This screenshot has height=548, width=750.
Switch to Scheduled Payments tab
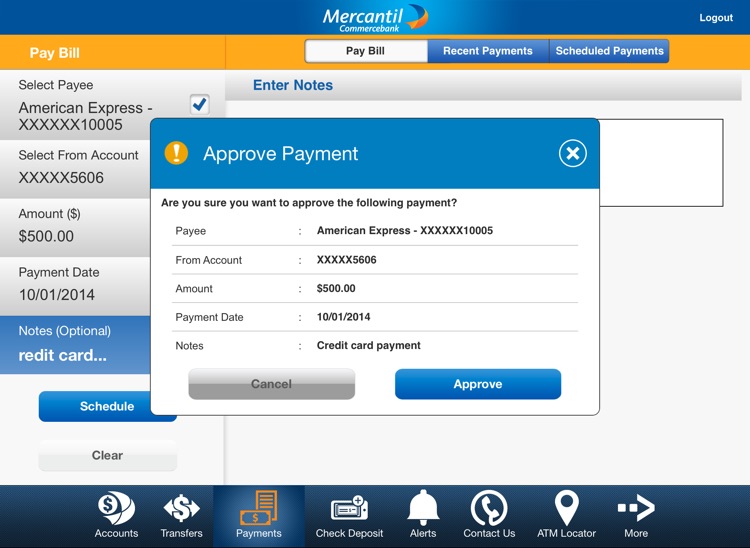[609, 51]
